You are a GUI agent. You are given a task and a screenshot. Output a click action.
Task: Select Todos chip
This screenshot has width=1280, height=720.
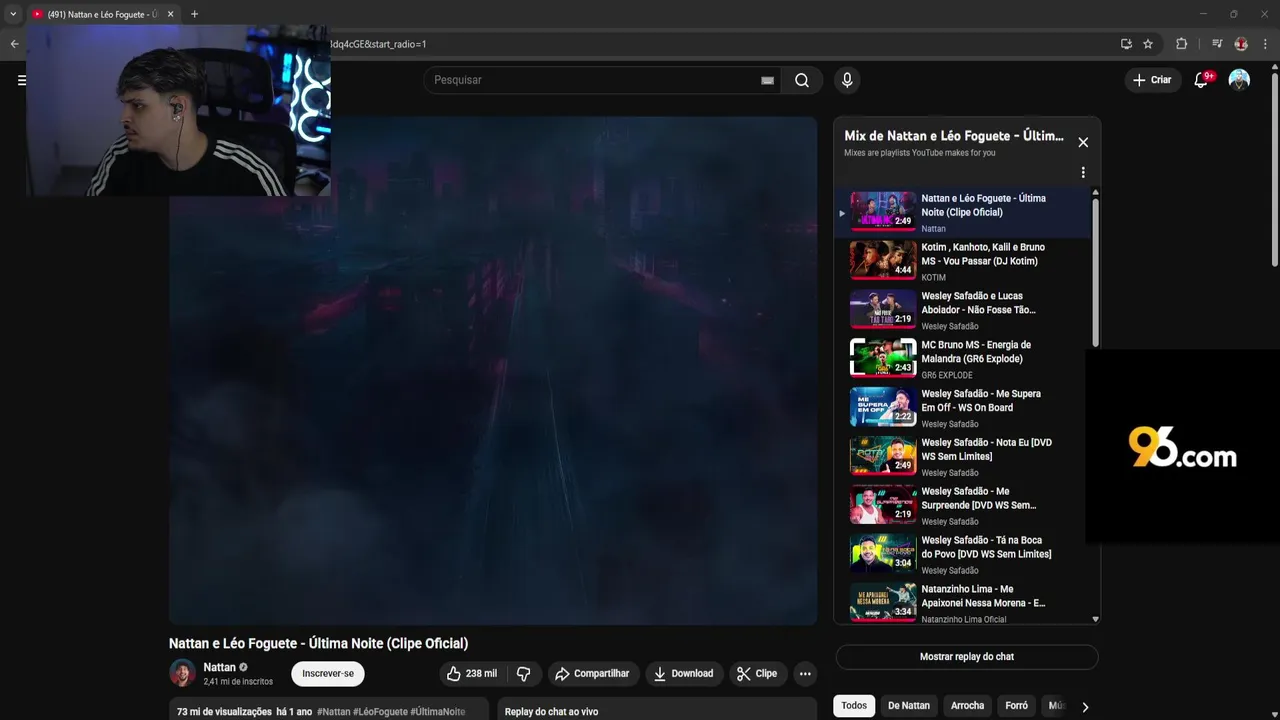pyautogui.click(x=854, y=705)
